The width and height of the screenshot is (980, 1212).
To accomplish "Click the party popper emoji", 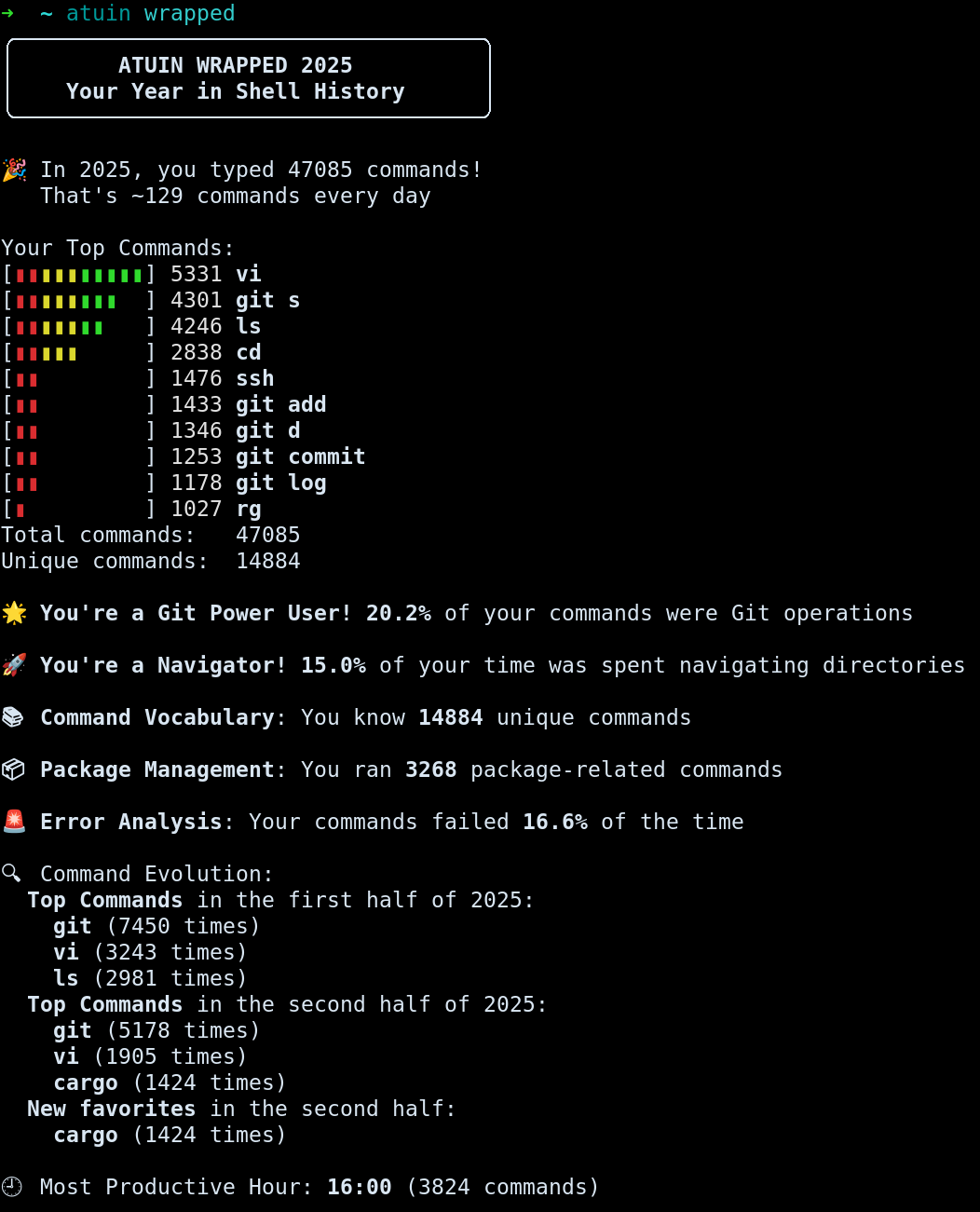I will 14,170.
